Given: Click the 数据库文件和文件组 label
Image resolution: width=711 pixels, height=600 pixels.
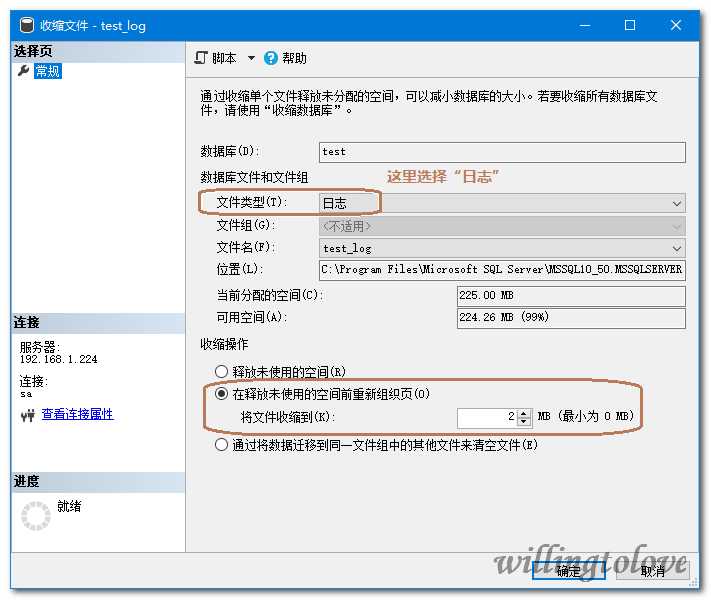Looking at the screenshot, I should click(254, 177).
